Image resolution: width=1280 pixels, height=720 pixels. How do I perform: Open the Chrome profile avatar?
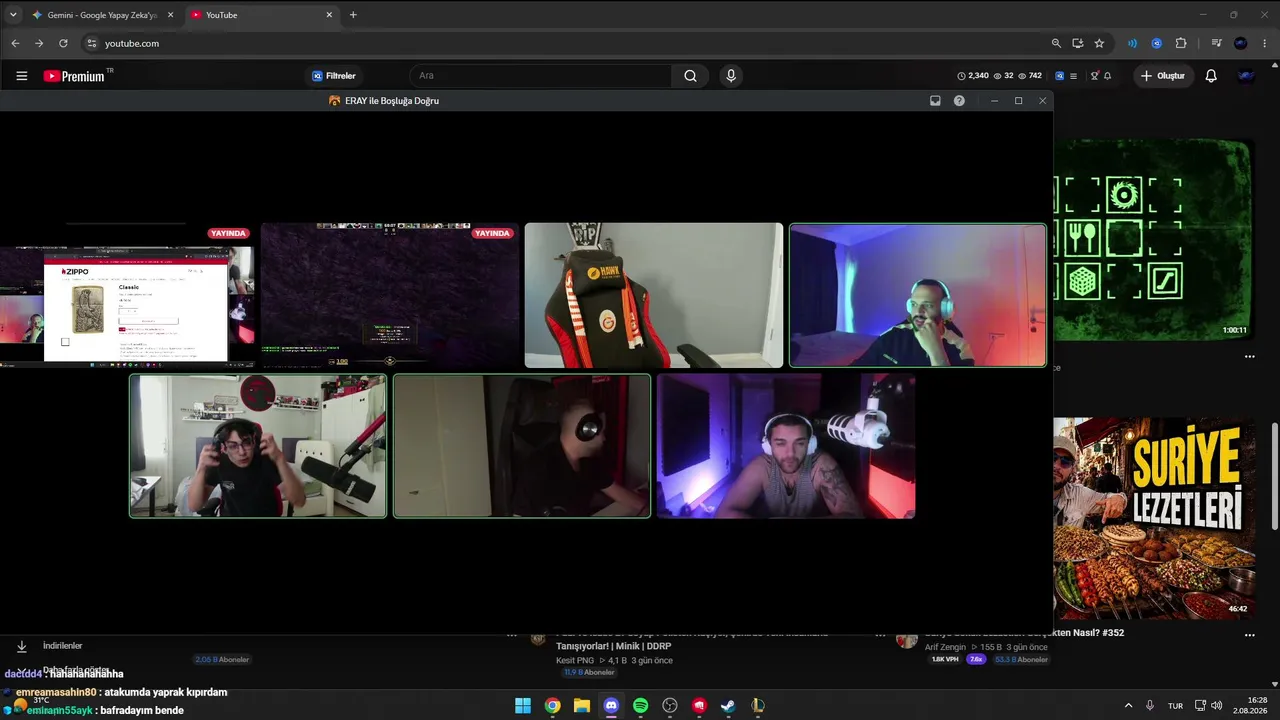[1241, 43]
